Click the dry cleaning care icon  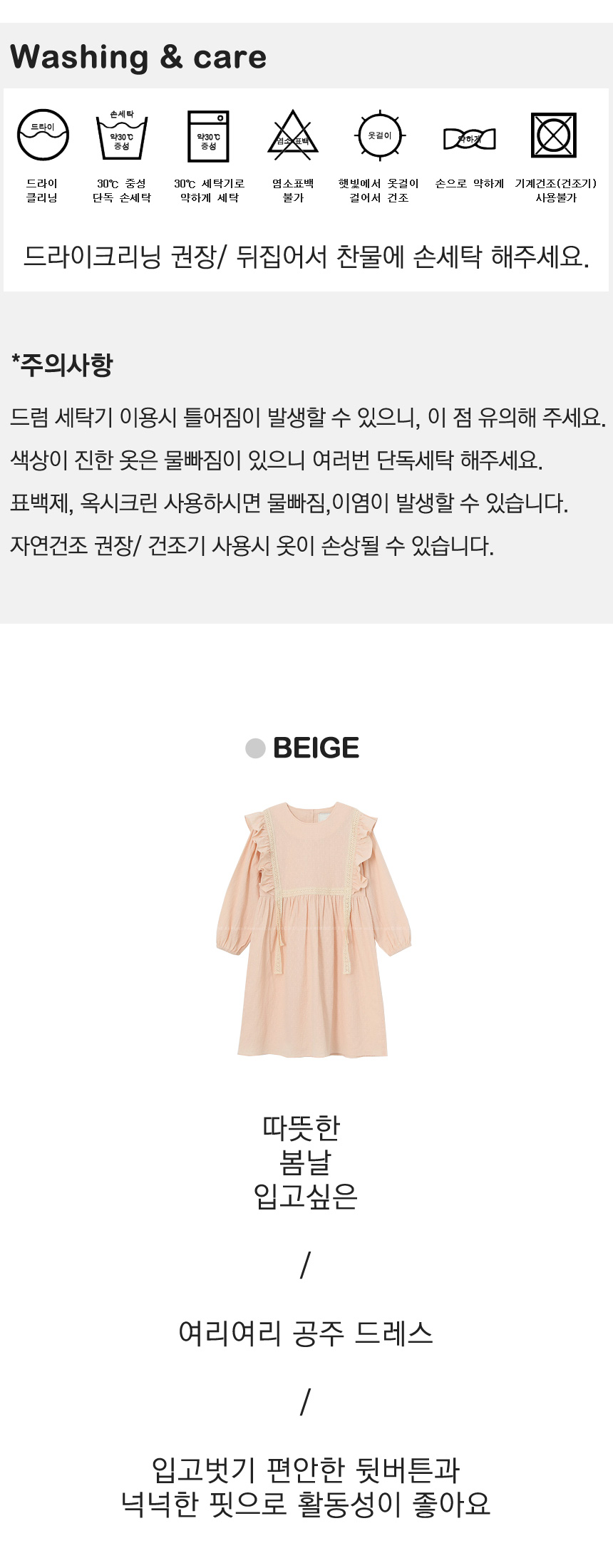43,135
